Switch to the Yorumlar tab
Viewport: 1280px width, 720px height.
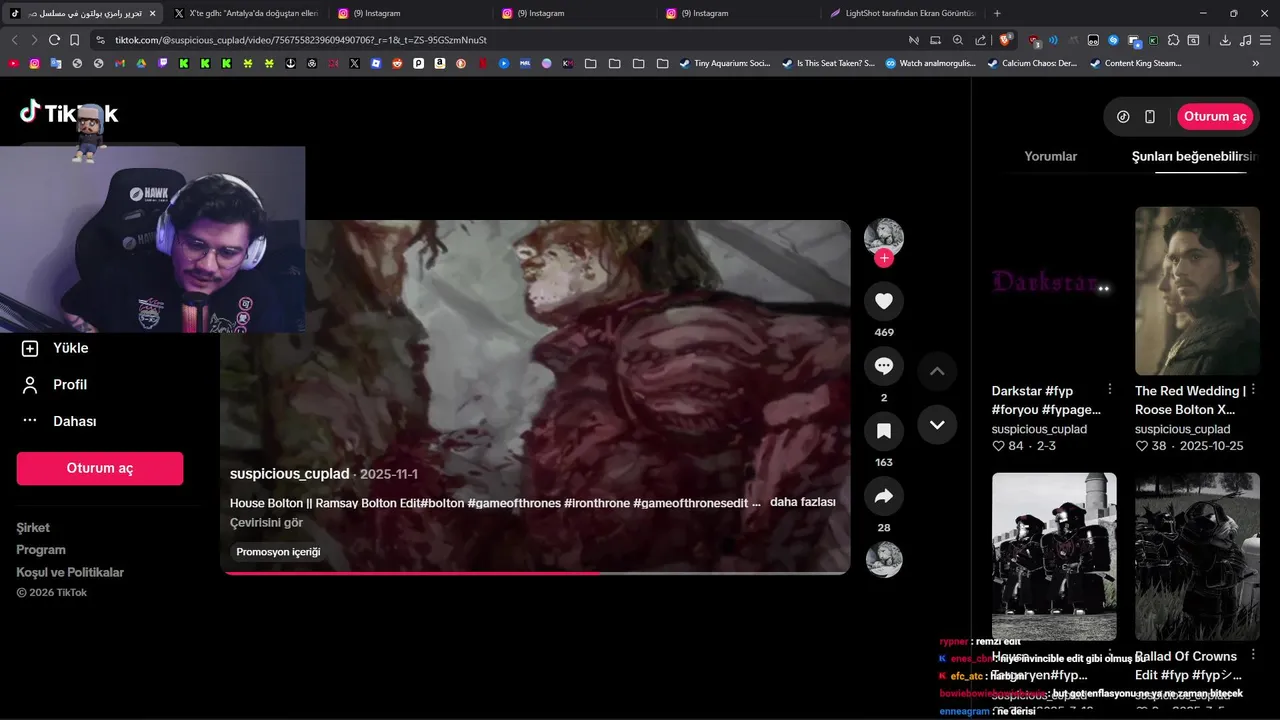click(x=1051, y=156)
